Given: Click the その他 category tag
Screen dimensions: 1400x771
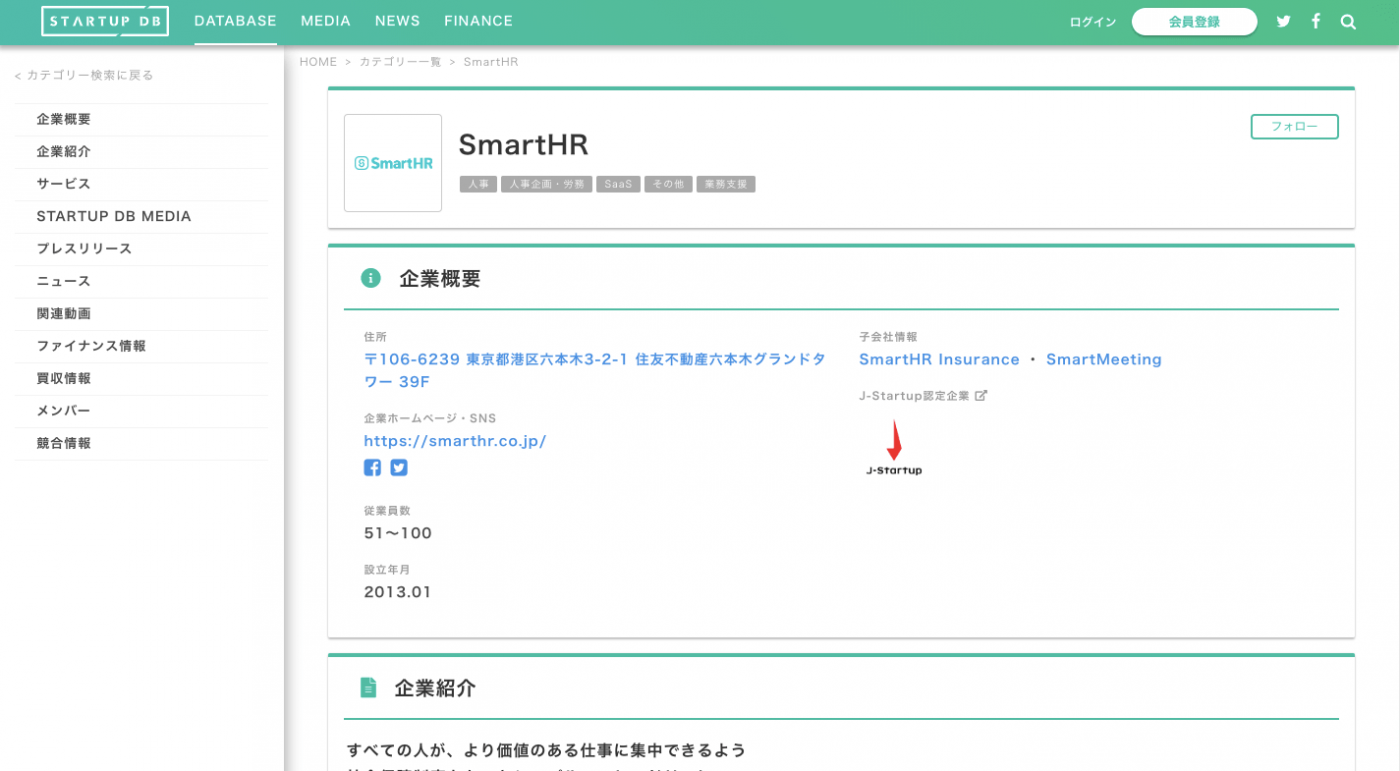Looking at the screenshot, I should 668,185.
